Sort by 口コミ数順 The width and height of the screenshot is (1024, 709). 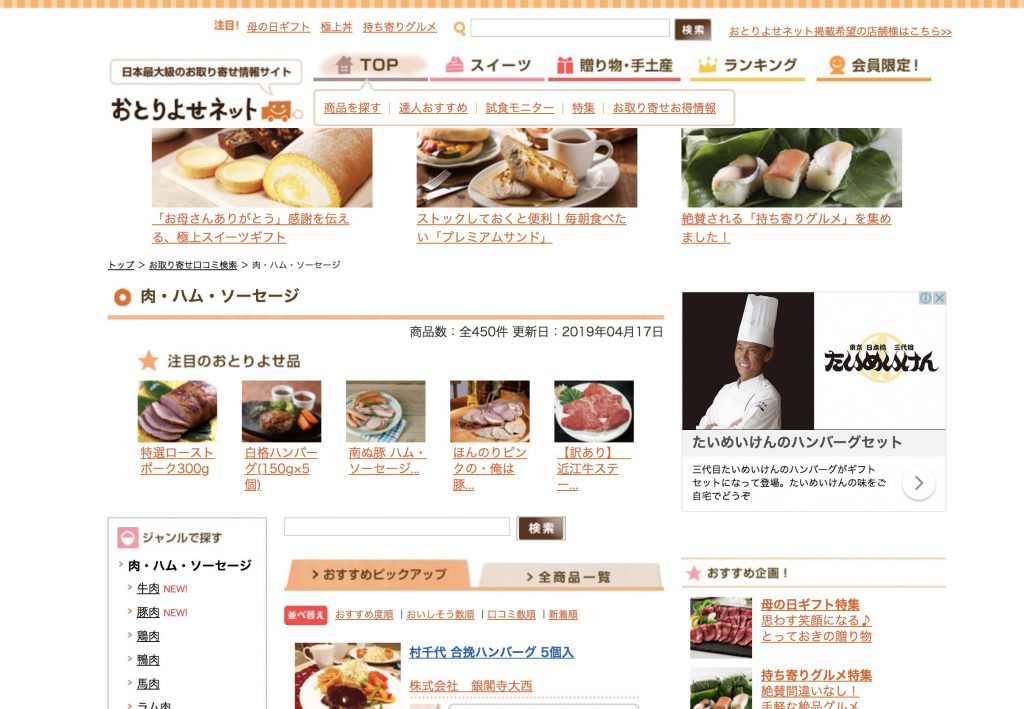511,614
